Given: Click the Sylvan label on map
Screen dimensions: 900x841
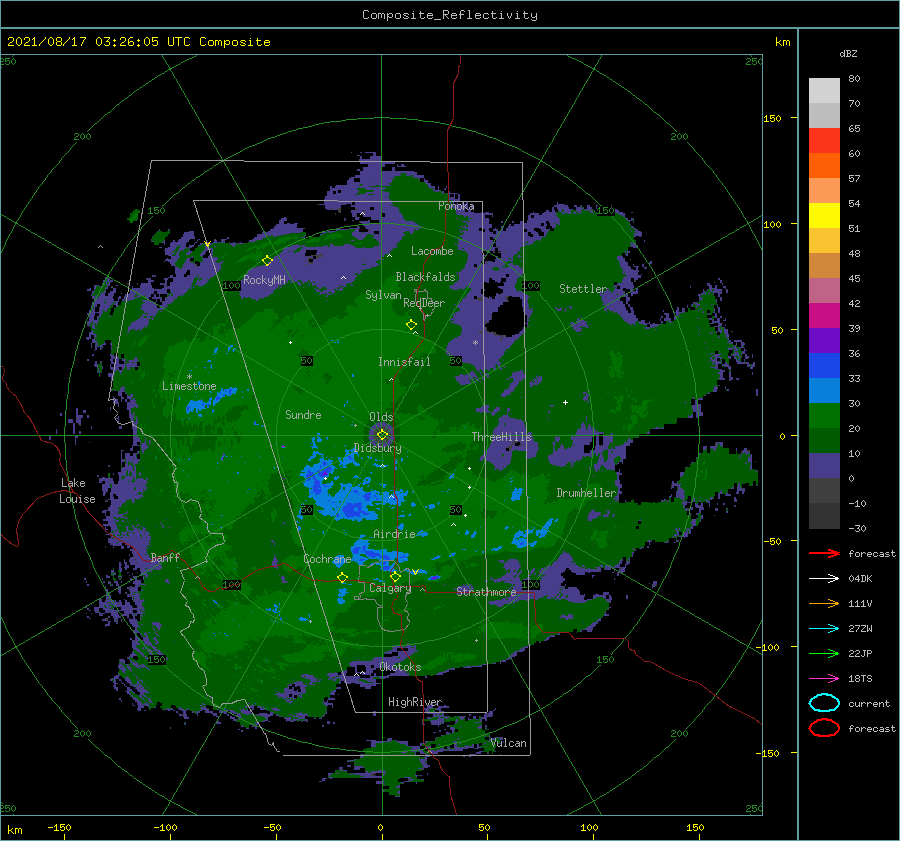Looking at the screenshot, I should [x=383, y=295].
